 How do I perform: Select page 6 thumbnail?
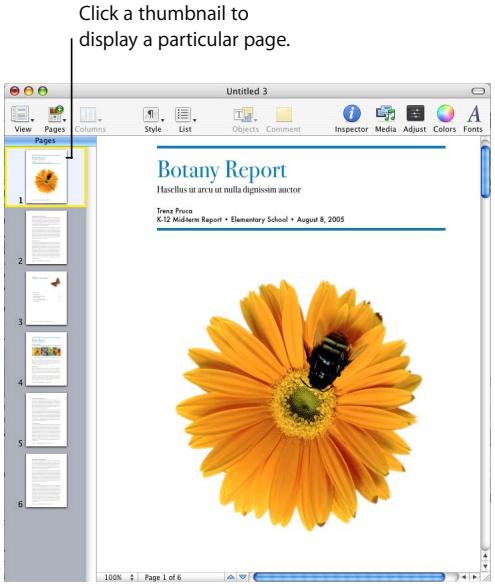(47, 480)
